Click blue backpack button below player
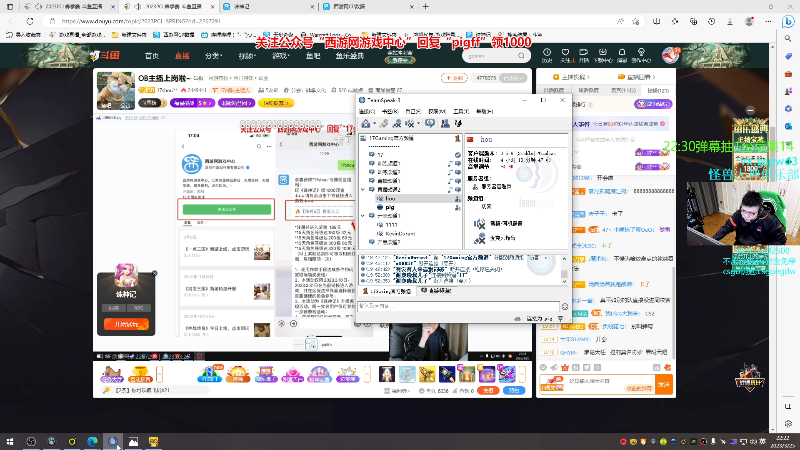Image resolution: width=800 pixels, height=450 pixels. tap(514, 390)
